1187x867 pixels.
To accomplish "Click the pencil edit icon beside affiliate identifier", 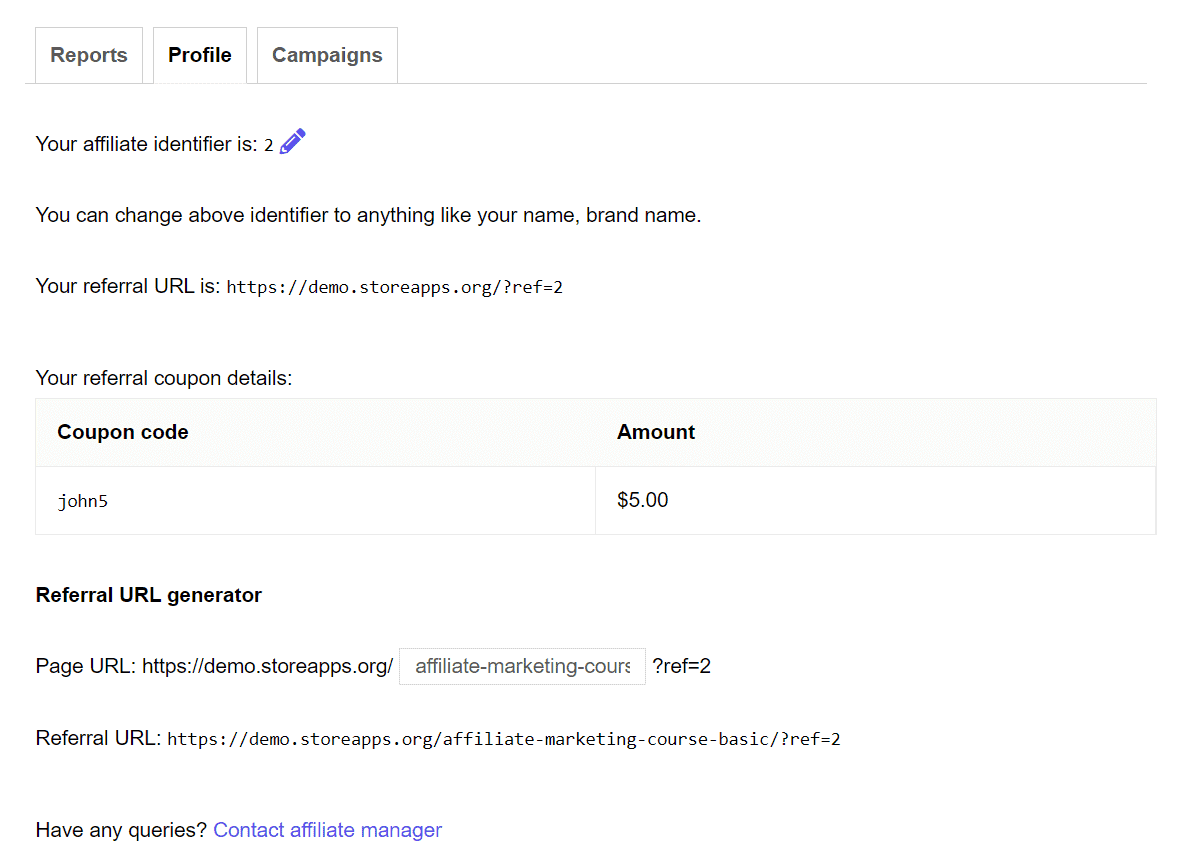I will [292, 142].
